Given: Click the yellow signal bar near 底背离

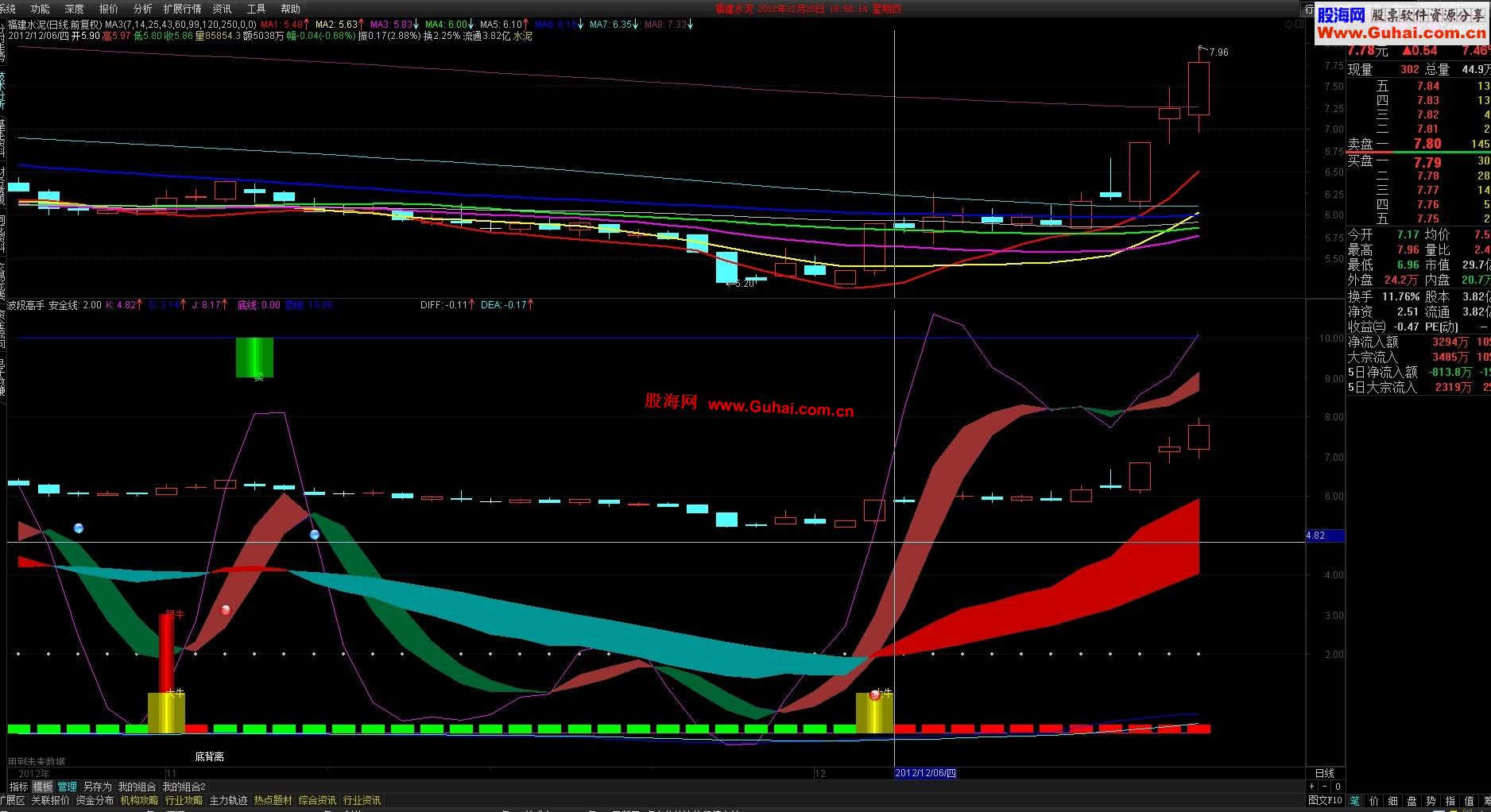Looking at the screenshot, I should [166, 713].
